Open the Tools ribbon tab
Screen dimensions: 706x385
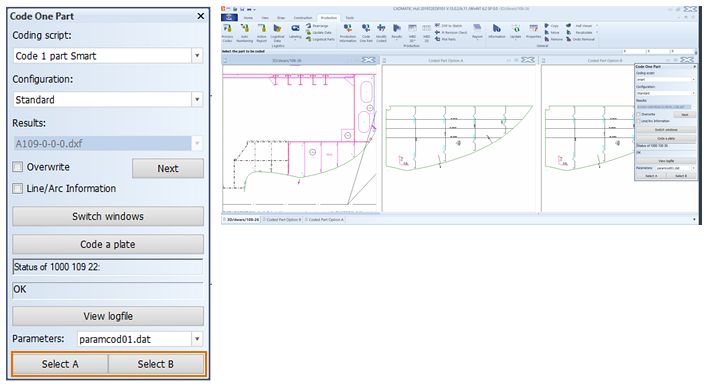pyautogui.click(x=349, y=18)
